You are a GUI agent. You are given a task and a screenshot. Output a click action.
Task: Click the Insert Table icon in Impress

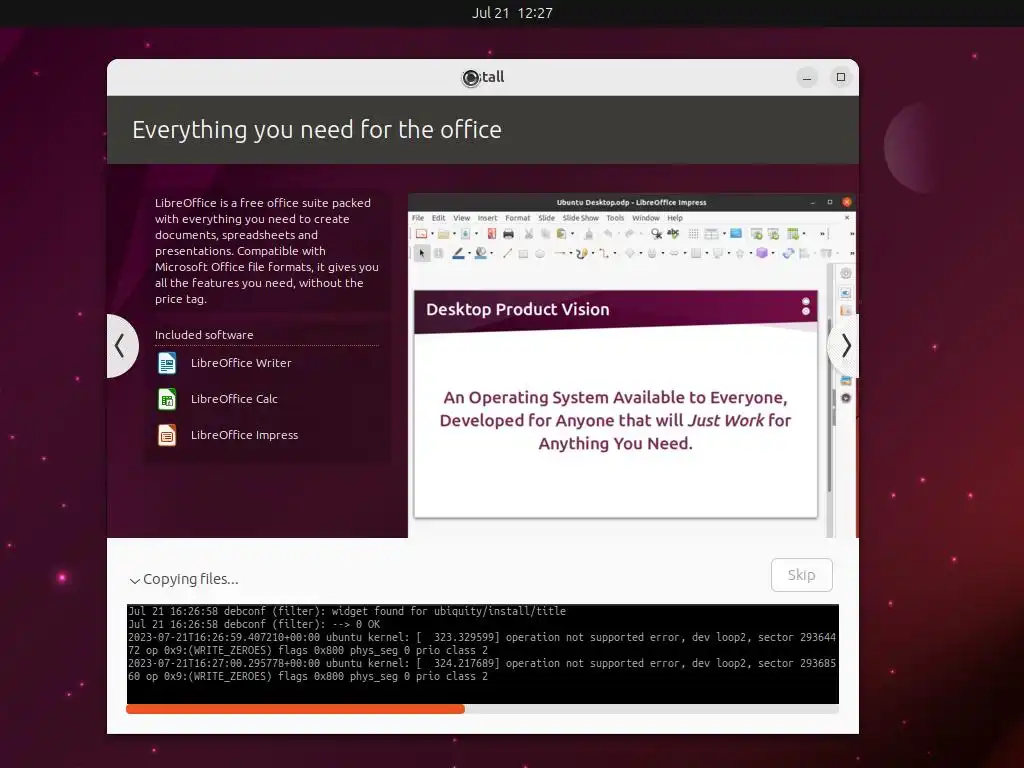[x=711, y=234]
